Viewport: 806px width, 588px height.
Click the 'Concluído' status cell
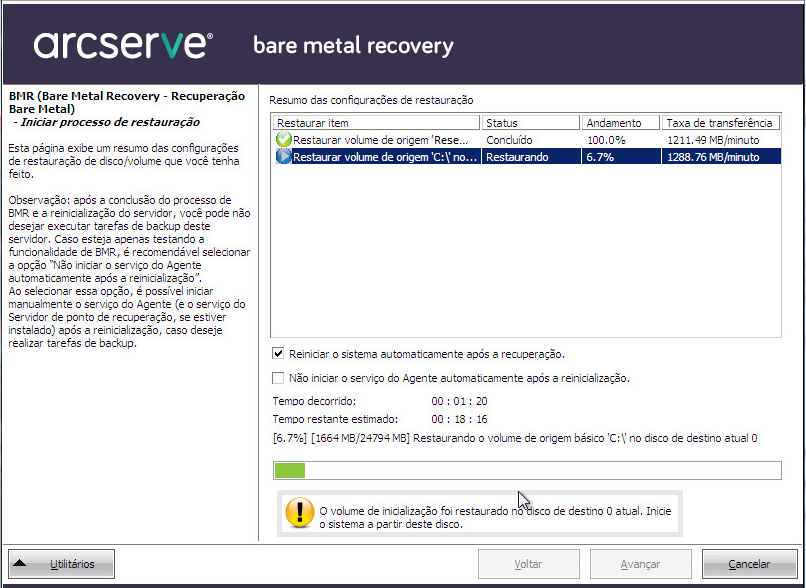(x=509, y=140)
